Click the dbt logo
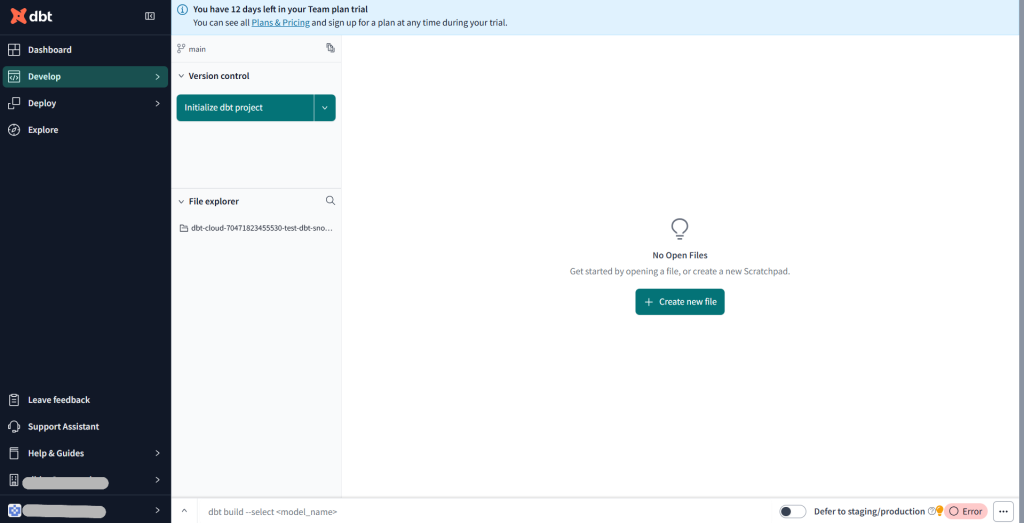1024x523 pixels. point(31,16)
